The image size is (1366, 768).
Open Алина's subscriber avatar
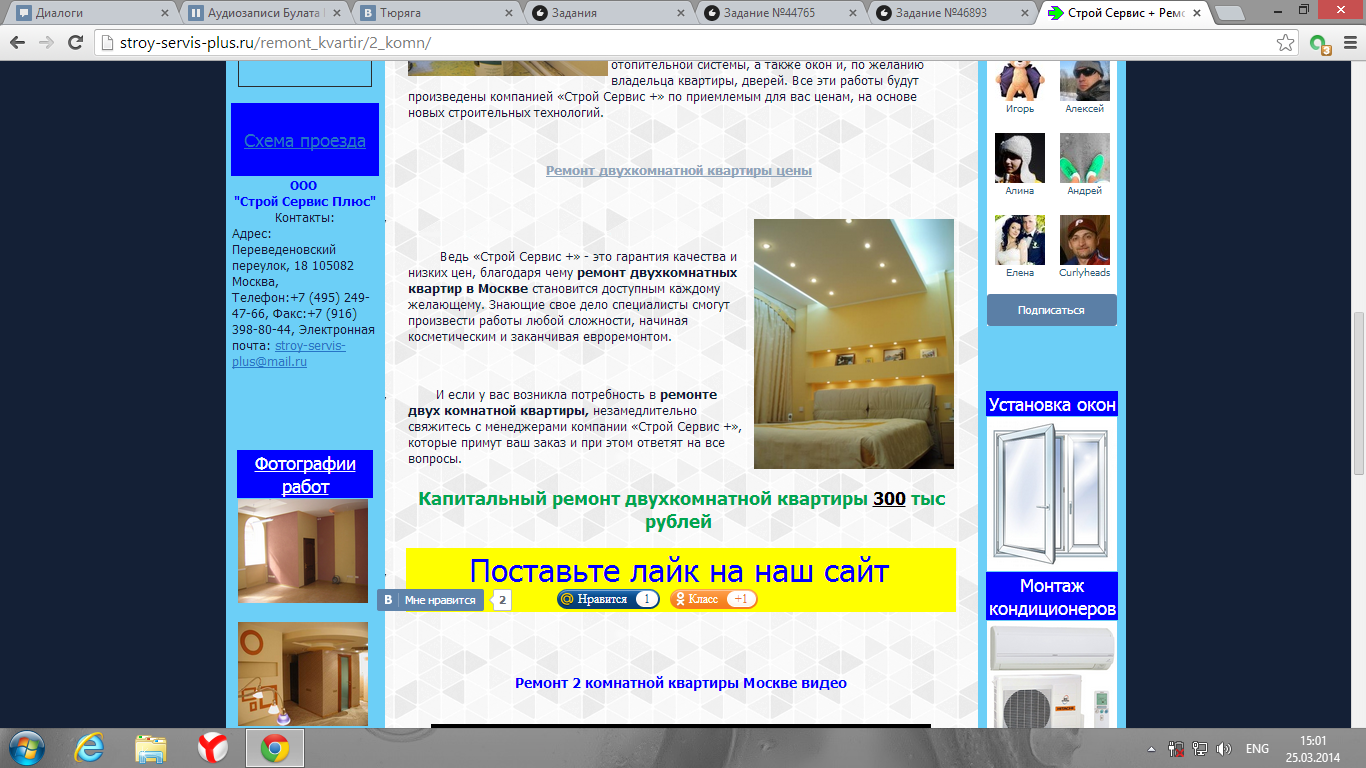point(1020,158)
